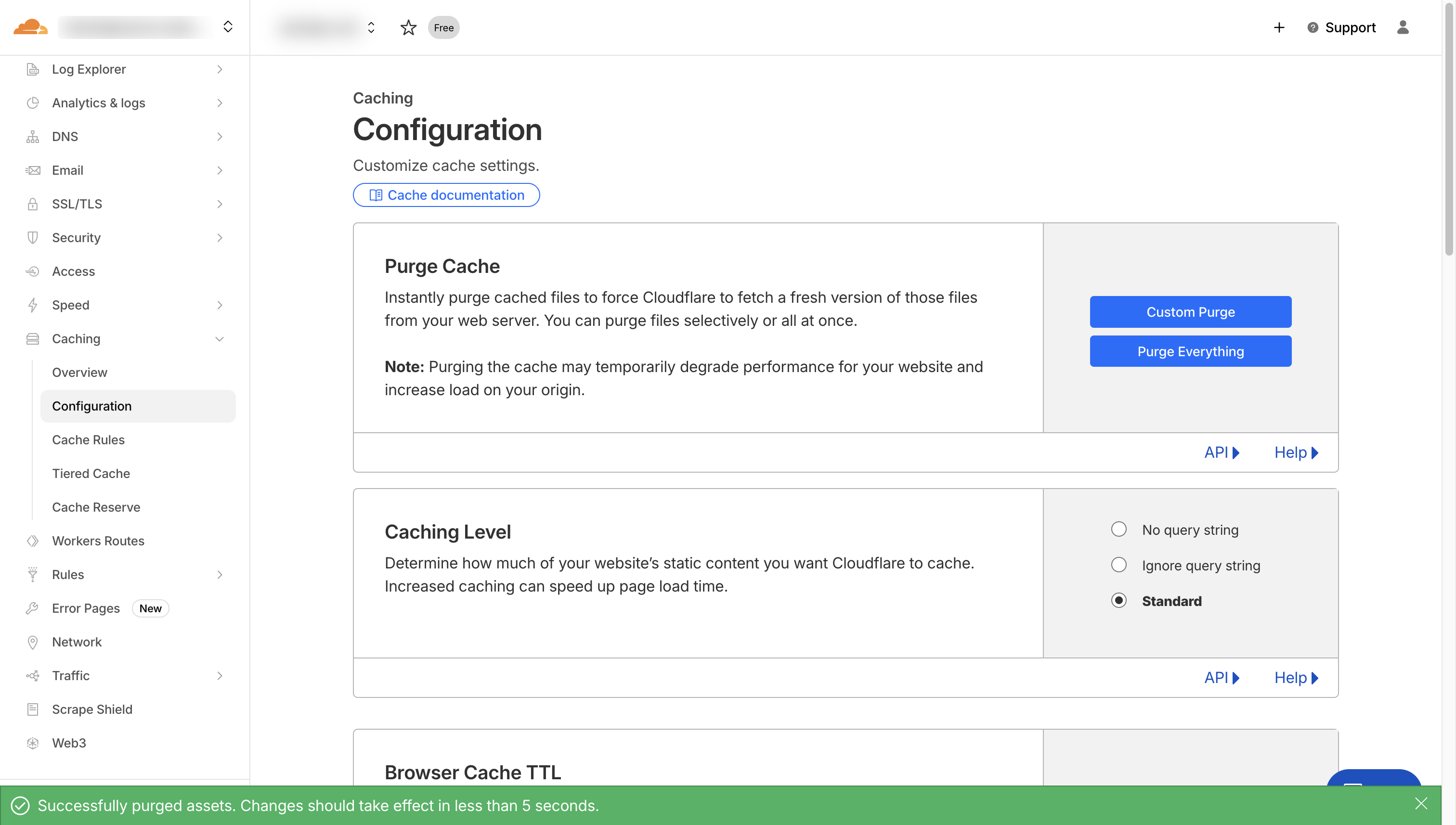1456x825 pixels.
Task: Click the plus icon to add a site
Action: tap(1279, 27)
